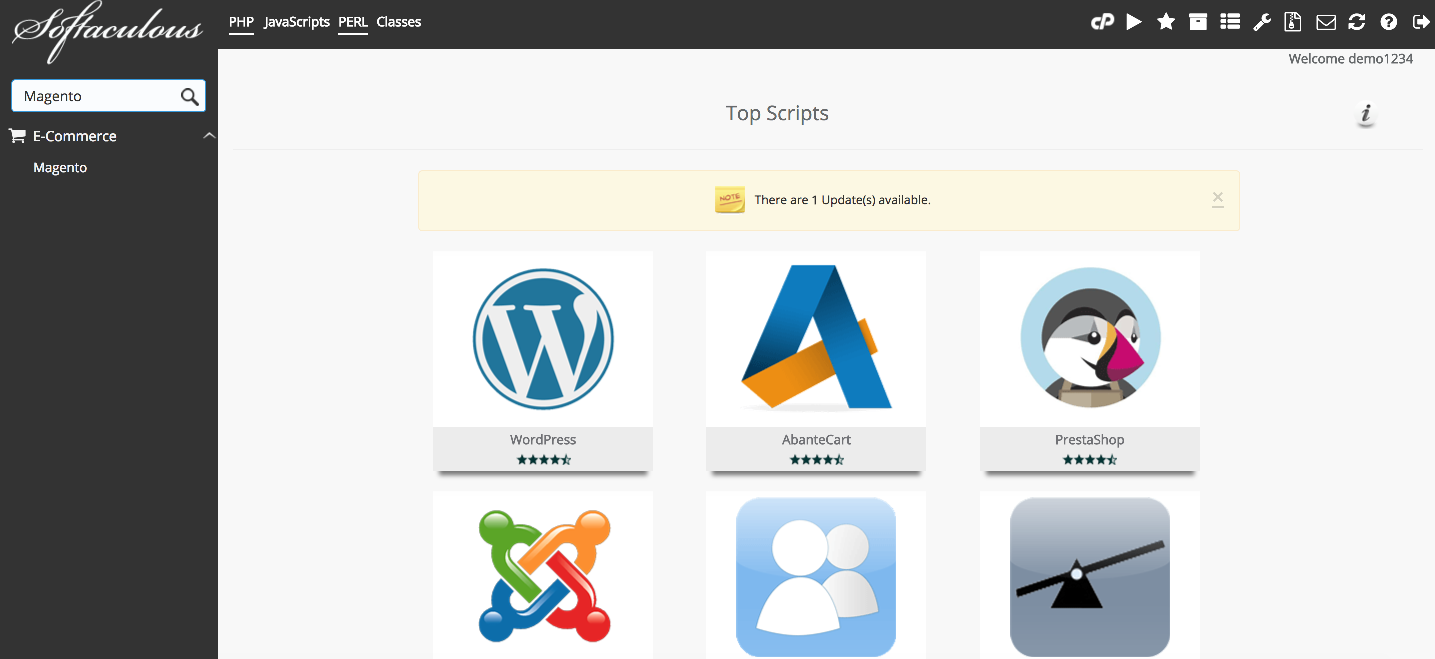Open script demos via play icon
1435x659 pixels.
[x=1134, y=22]
